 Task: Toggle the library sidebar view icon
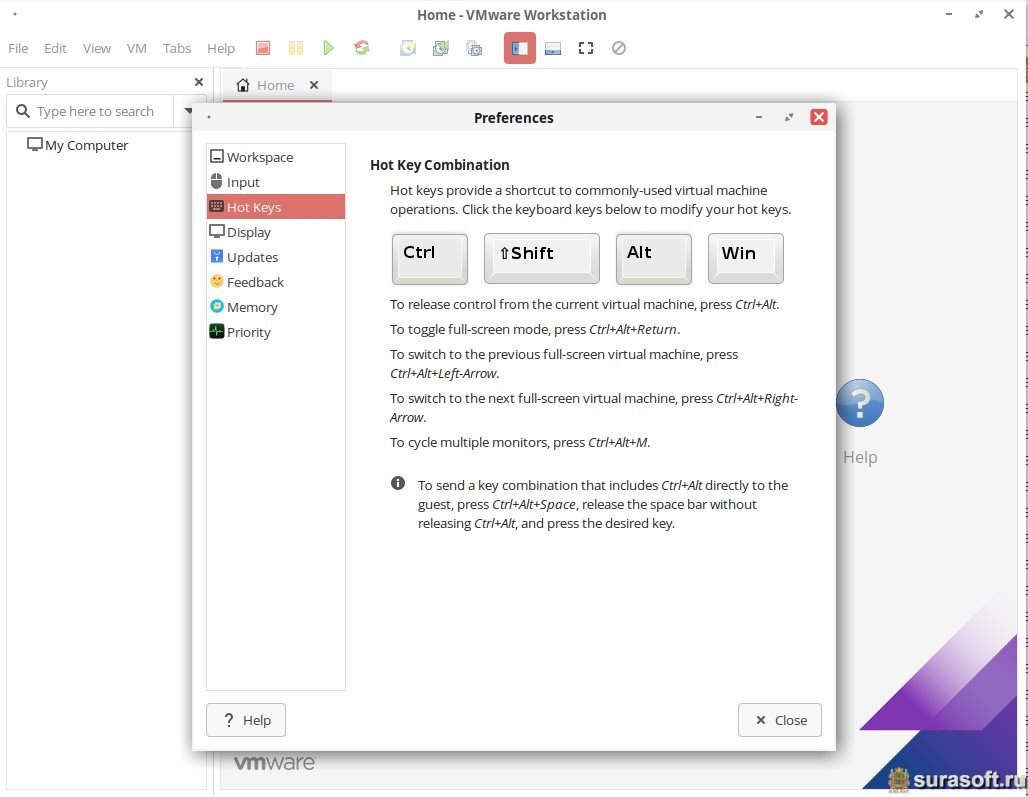tap(520, 48)
